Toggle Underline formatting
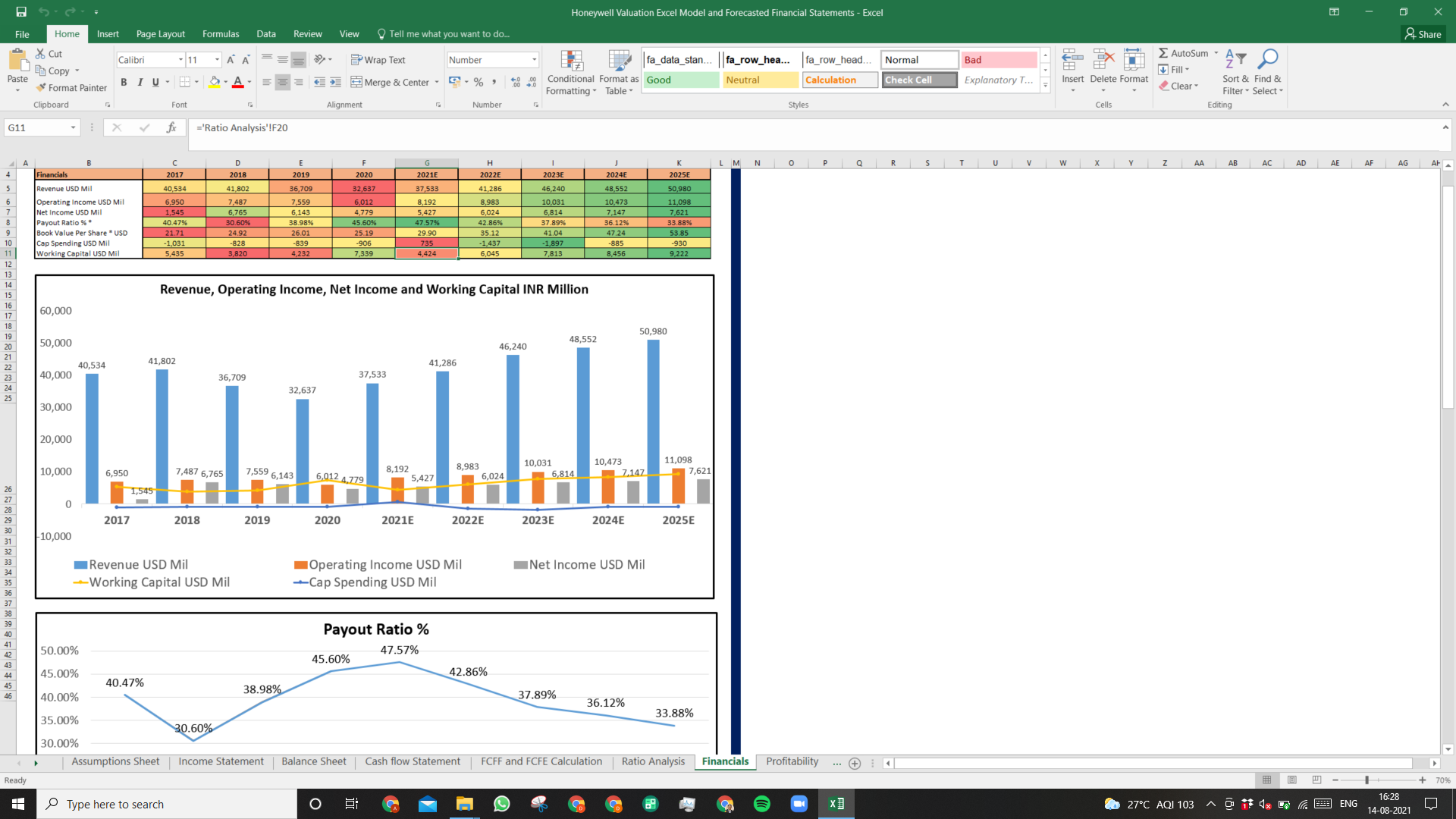This screenshot has height=819, width=1456. click(155, 82)
